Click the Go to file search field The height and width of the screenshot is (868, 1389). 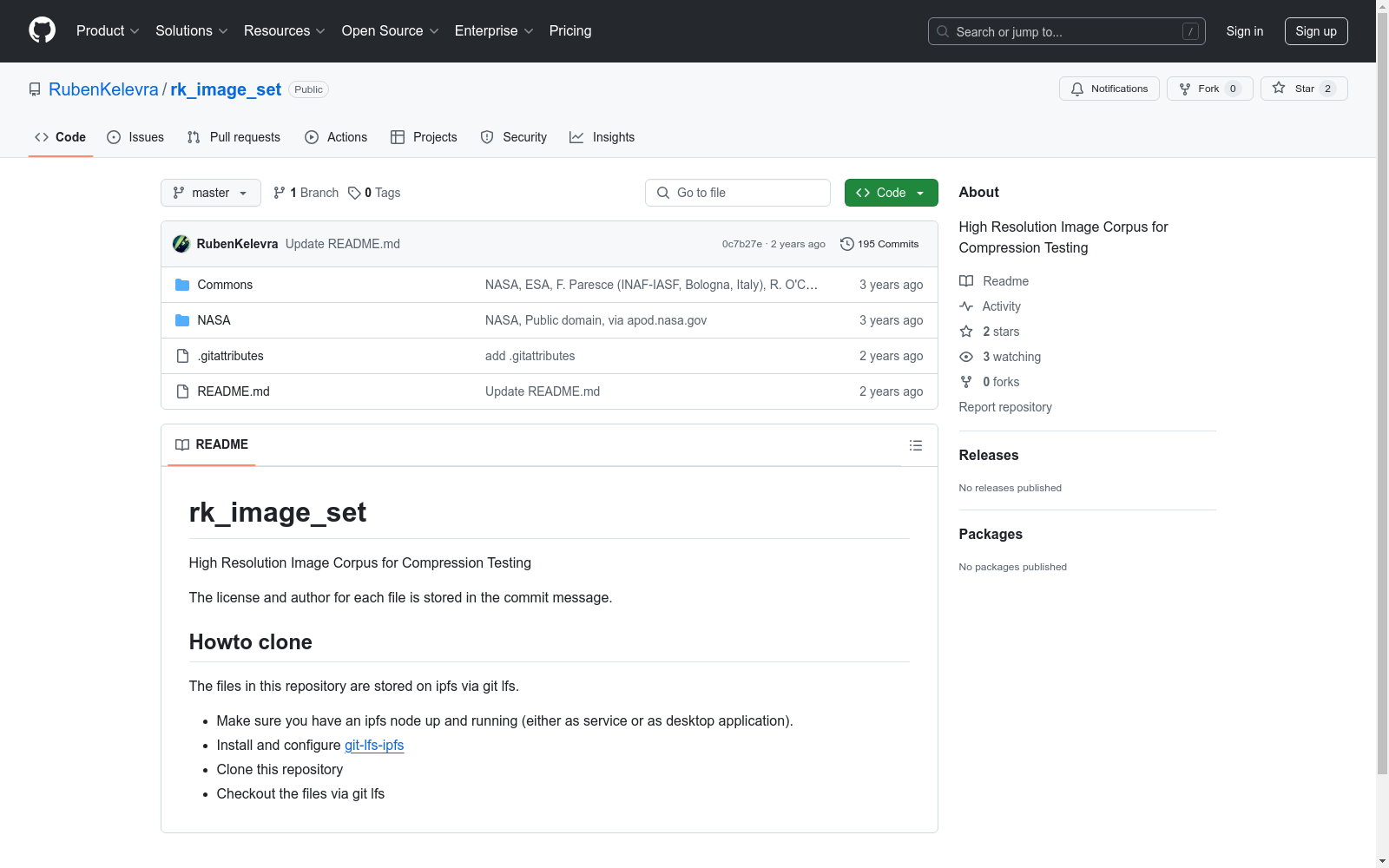(738, 193)
